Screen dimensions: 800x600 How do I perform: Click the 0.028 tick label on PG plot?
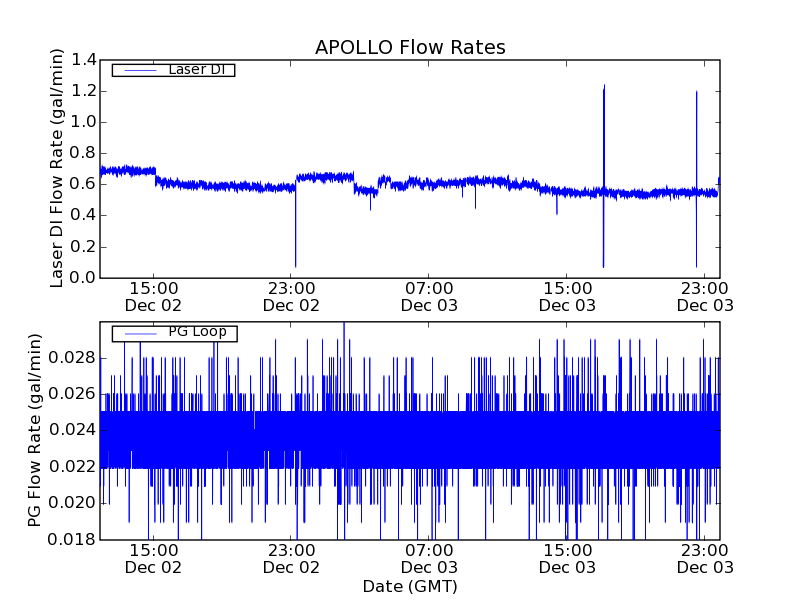[72, 358]
